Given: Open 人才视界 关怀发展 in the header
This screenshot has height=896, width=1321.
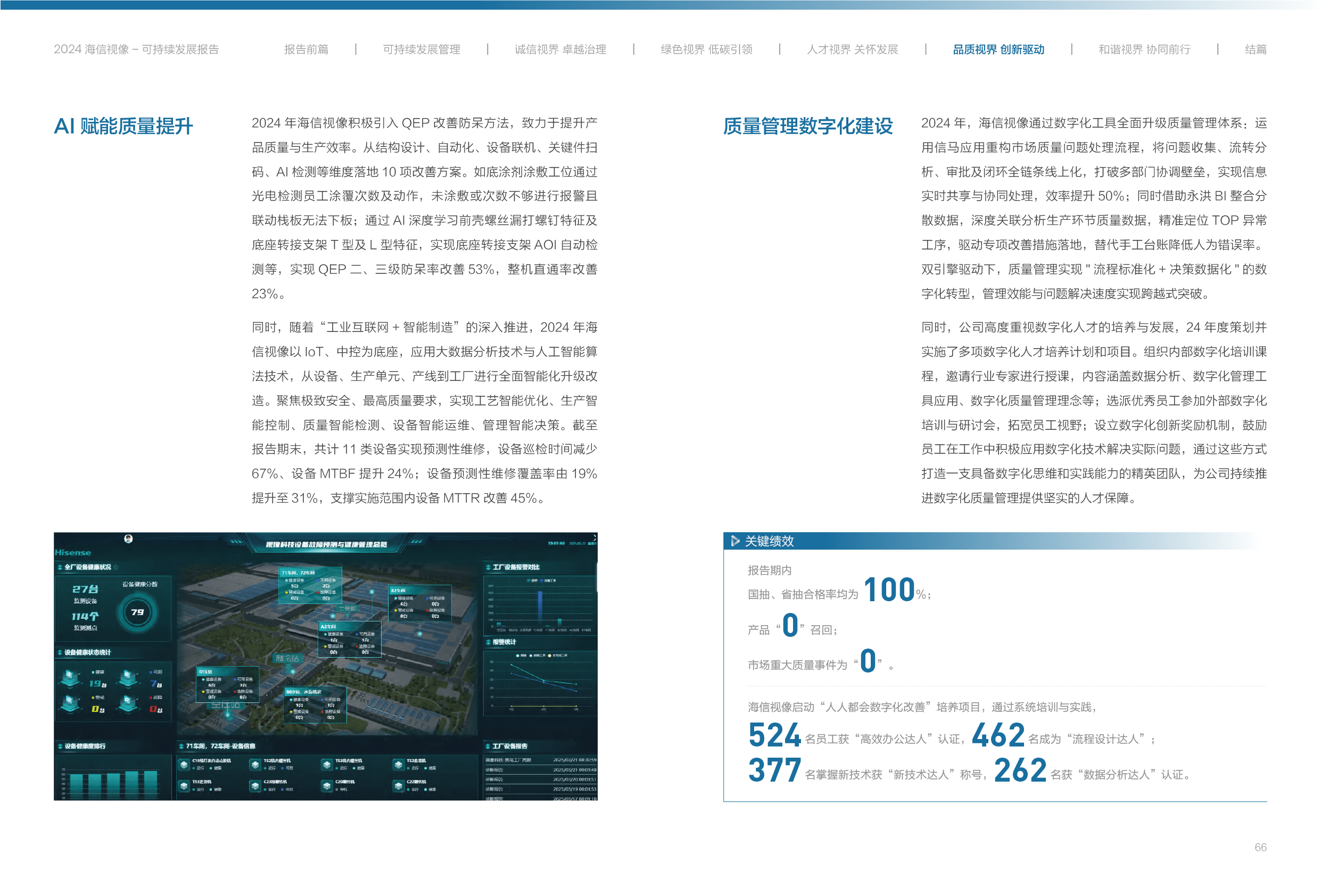Looking at the screenshot, I should 852,49.
